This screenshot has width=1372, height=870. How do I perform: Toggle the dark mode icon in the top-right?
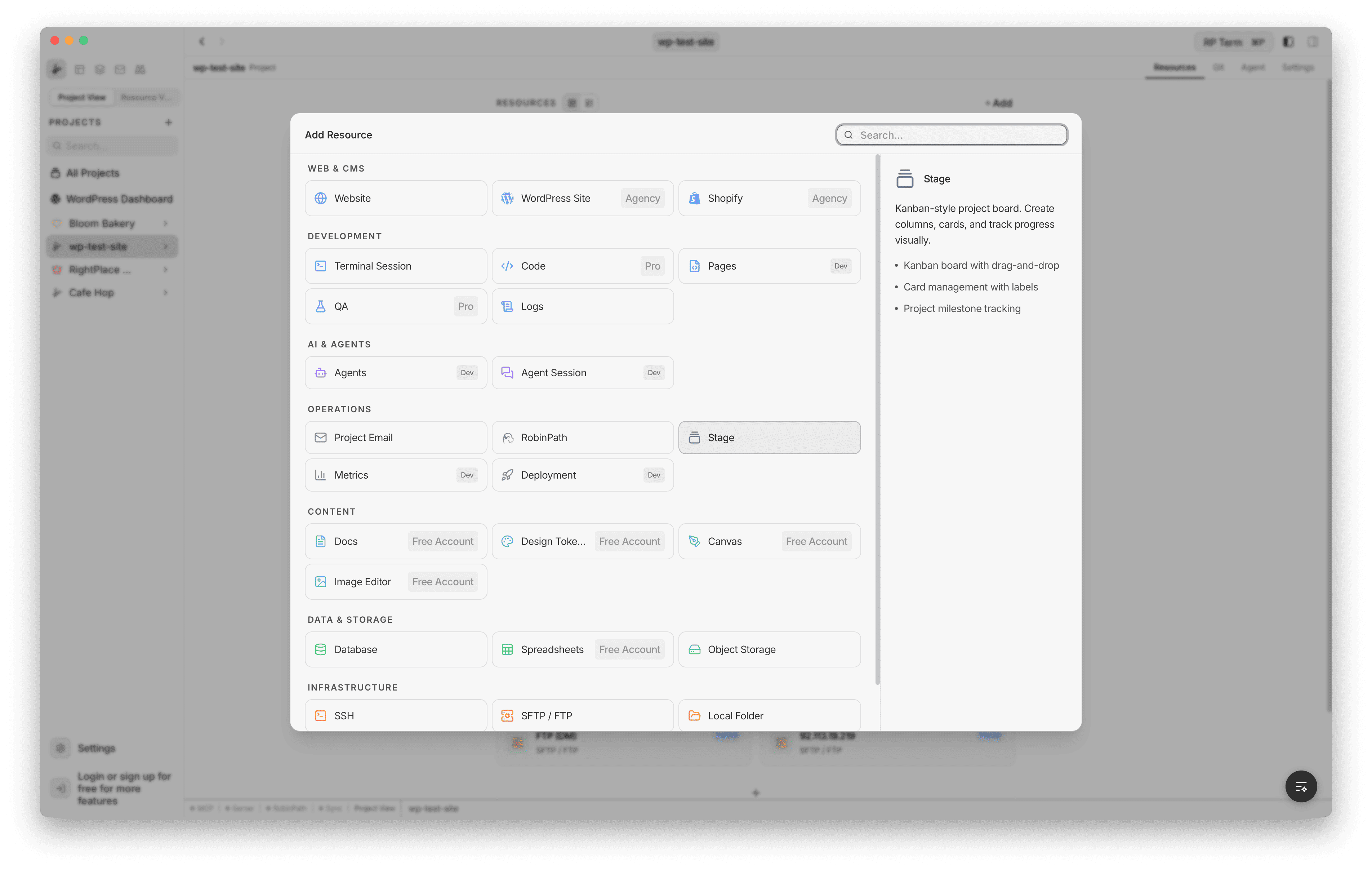coord(1288,41)
